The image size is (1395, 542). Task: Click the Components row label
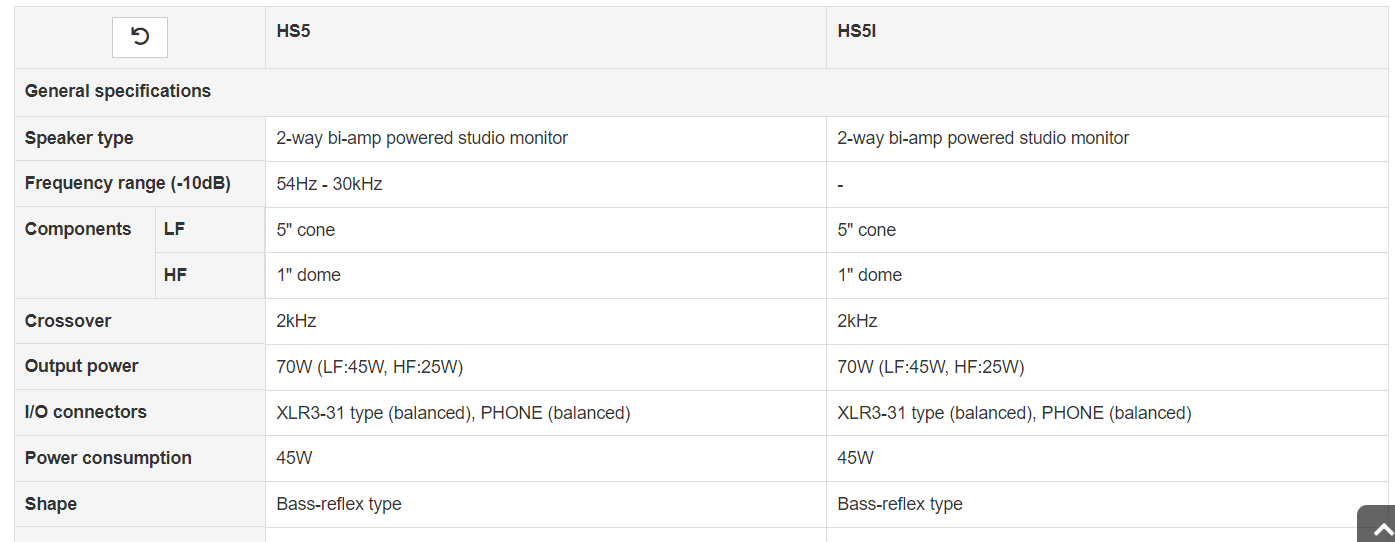[78, 229]
